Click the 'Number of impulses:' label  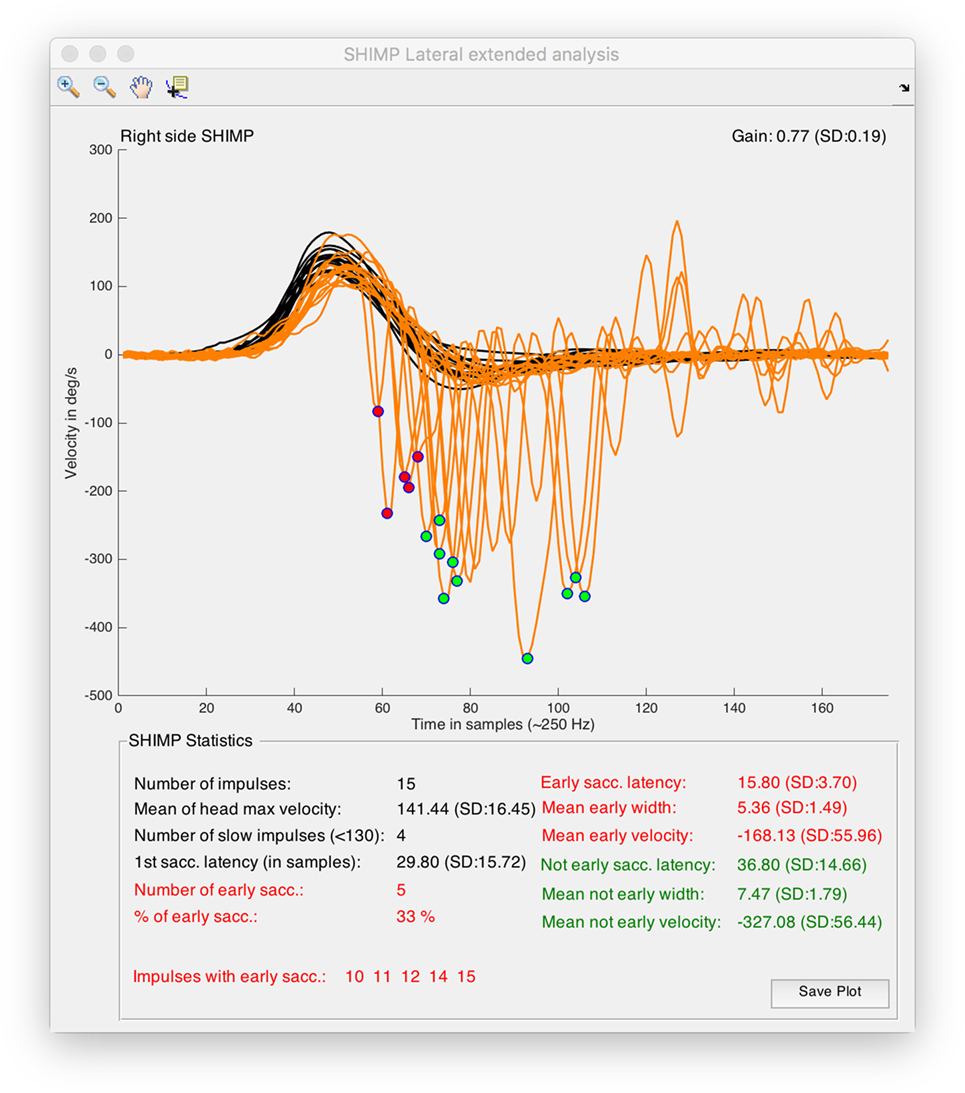[213, 784]
